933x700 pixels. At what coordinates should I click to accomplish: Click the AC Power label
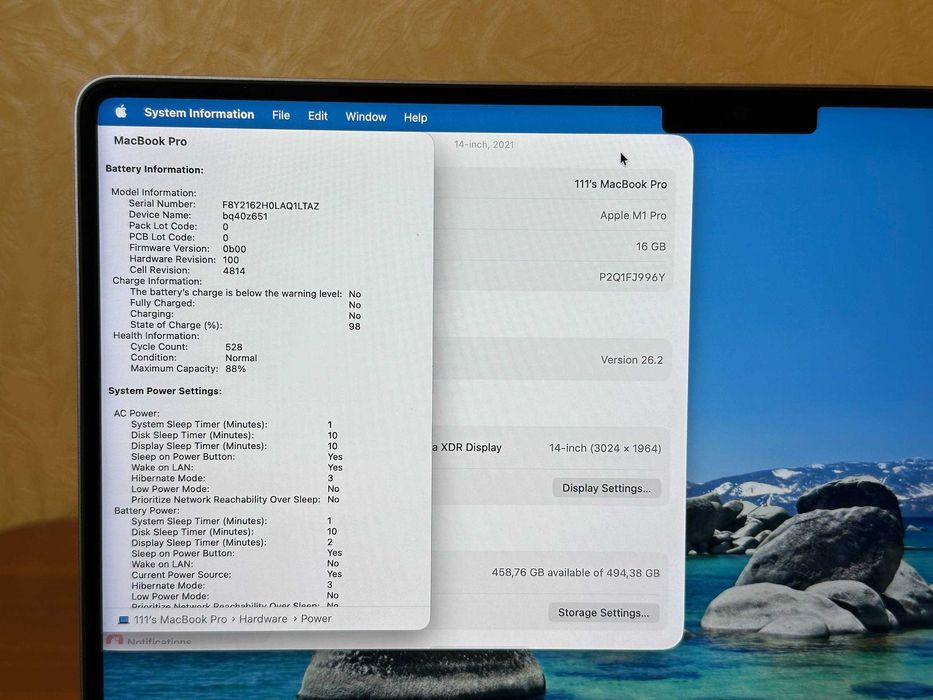tap(137, 413)
